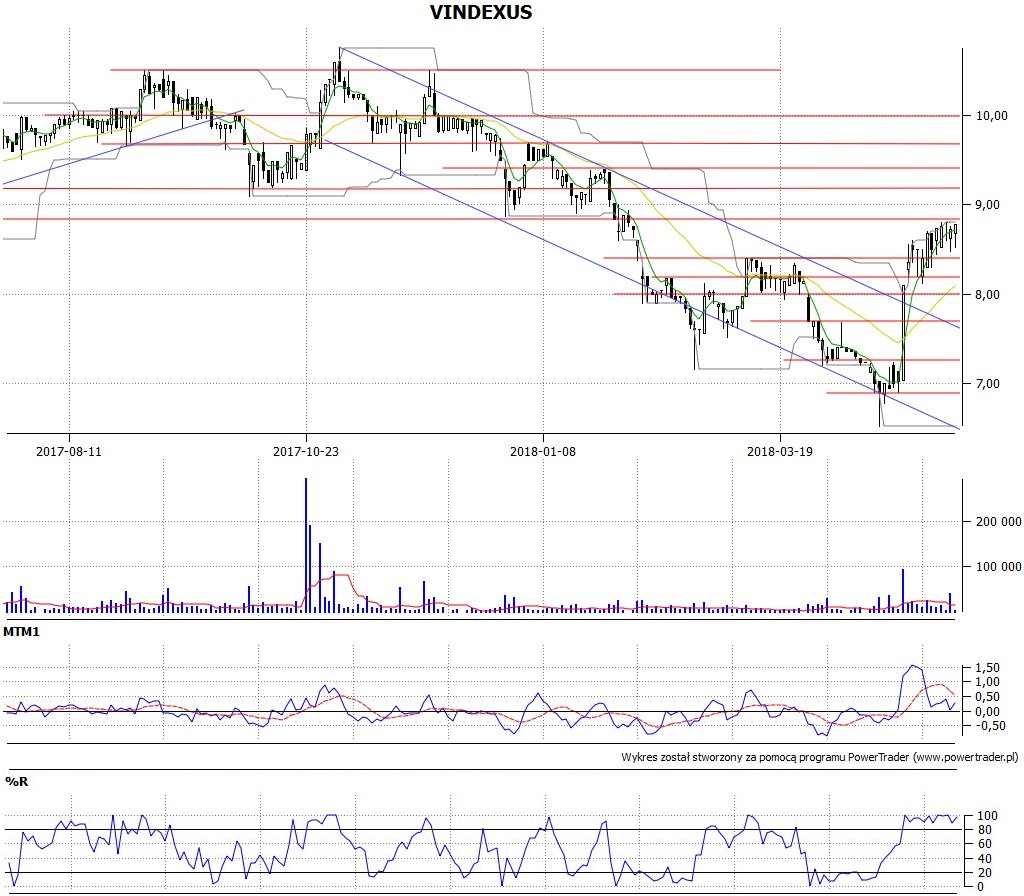Click the 9,00 price axis label
Image resolution: width=1024 pixels, height=896 pixels.
(x=987, y=204)
